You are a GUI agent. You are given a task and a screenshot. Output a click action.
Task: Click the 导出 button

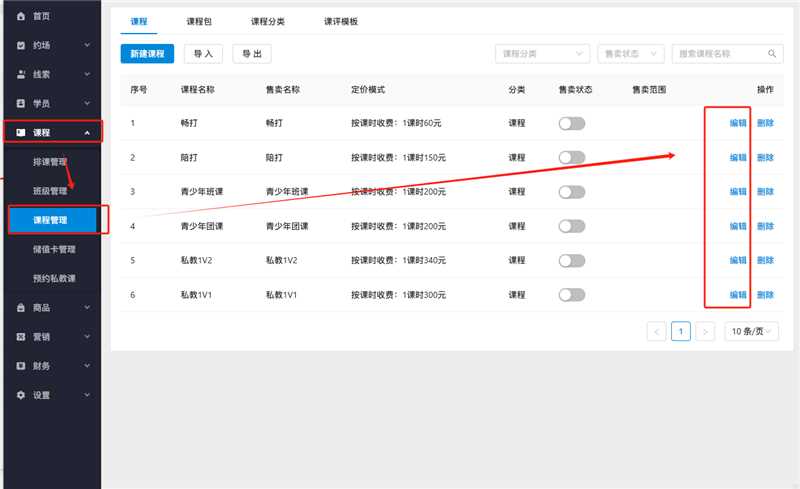(252, 54)
